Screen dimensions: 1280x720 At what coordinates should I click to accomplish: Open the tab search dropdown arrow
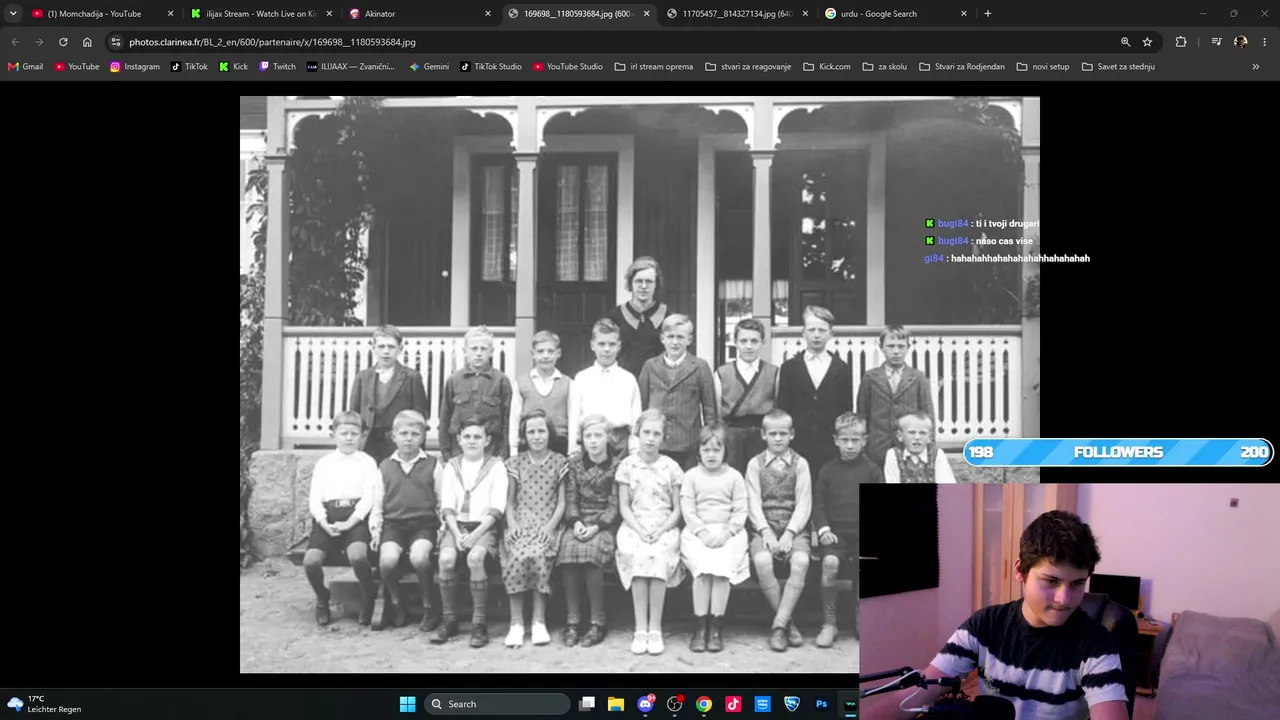click(13, 14)
